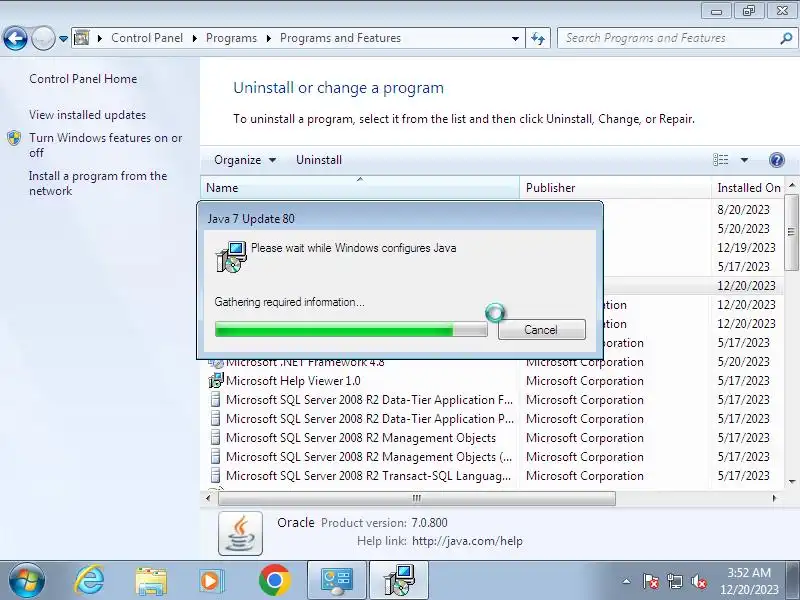Click the change view icon
Image resolution: width=800 pixels, height=600 pixels.
720,160
